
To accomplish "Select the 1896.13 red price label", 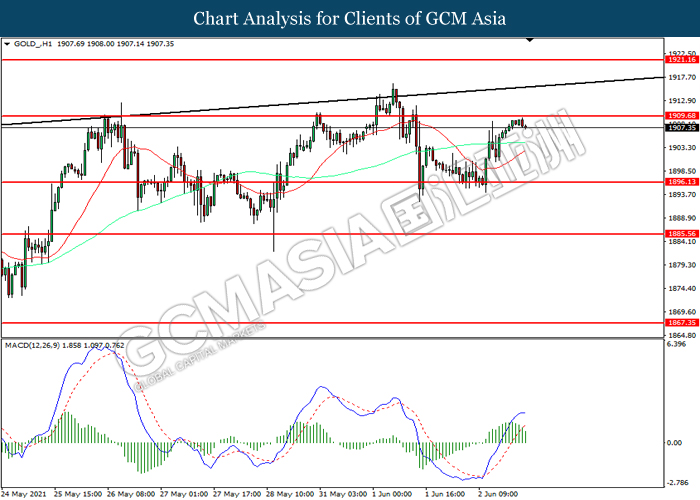I will pos(682,182).
